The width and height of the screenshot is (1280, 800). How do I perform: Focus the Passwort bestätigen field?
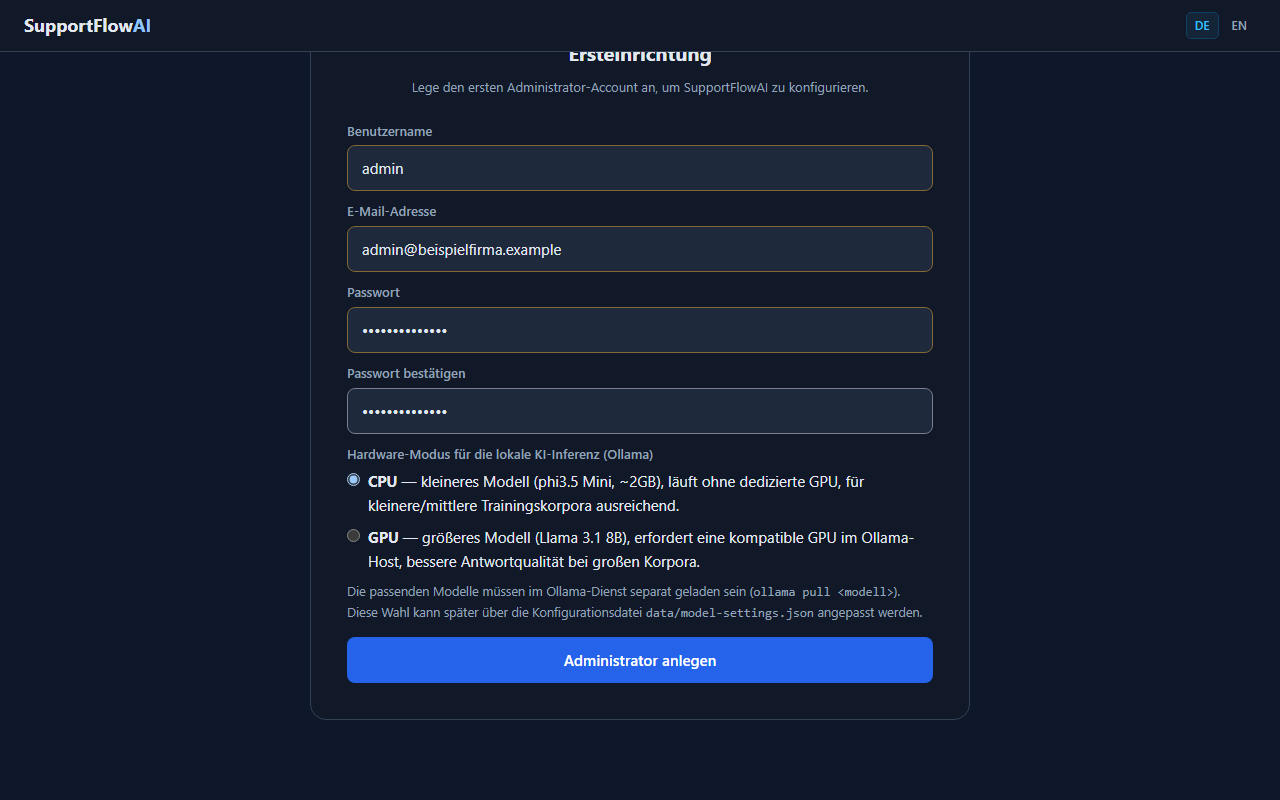coord(640,411)
